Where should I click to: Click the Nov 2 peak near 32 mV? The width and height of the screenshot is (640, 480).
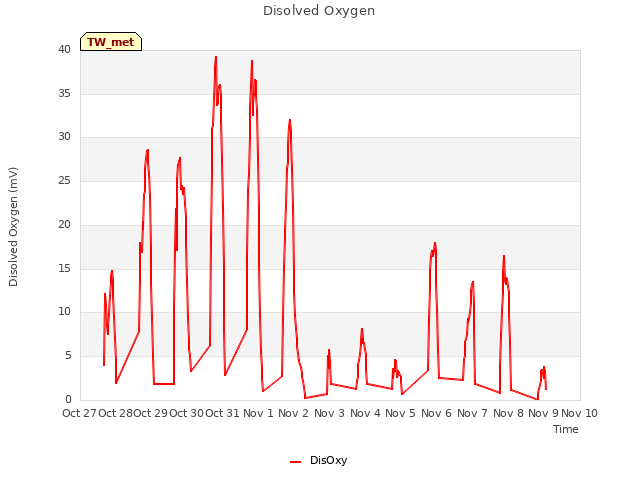(x=290, y=120)
